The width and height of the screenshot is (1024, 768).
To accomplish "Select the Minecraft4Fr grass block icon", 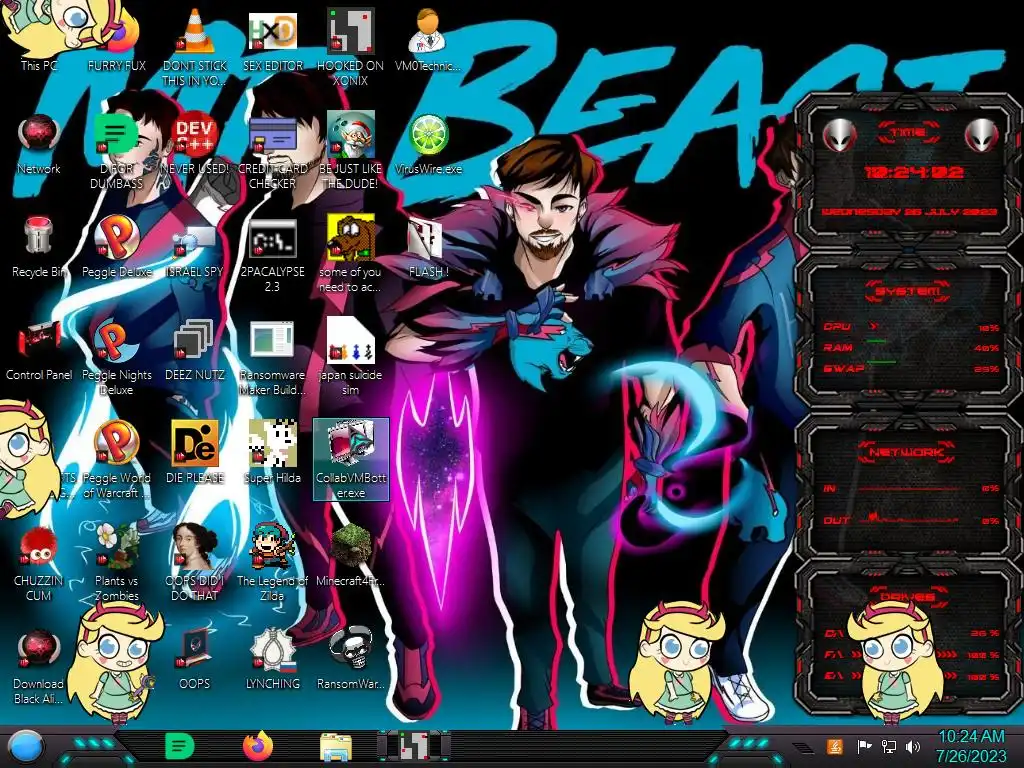I will (351, 556).
